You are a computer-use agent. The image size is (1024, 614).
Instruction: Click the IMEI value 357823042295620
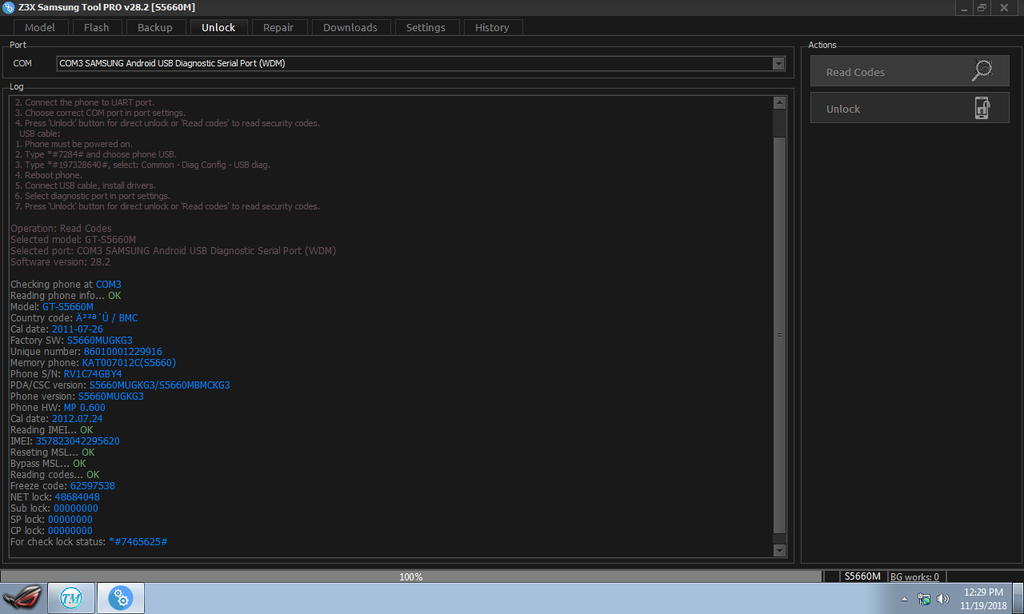point(78,441)
